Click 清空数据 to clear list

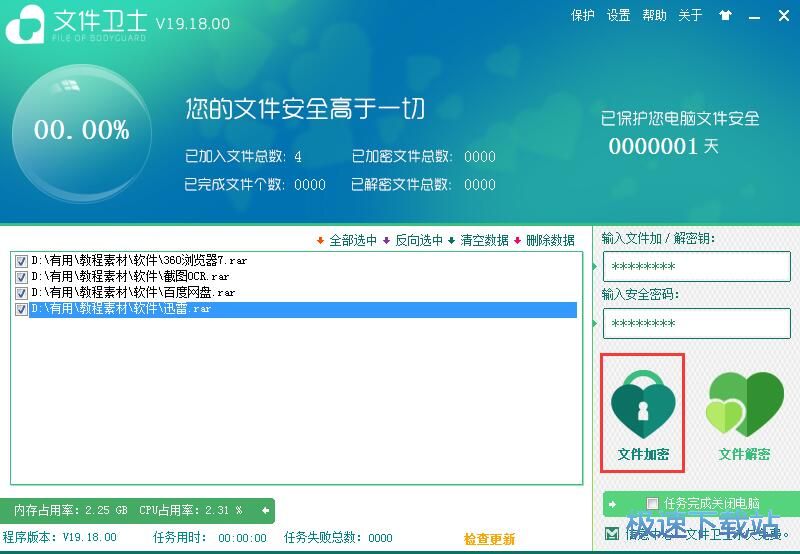pyautogui.click(x=478, y=240)
